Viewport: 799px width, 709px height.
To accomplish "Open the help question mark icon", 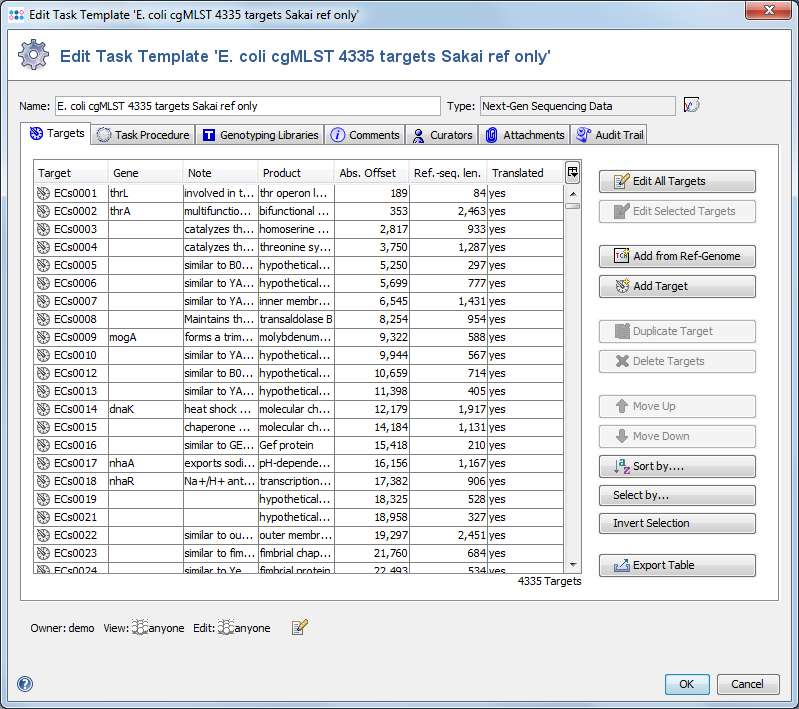I will coord(25,684).
